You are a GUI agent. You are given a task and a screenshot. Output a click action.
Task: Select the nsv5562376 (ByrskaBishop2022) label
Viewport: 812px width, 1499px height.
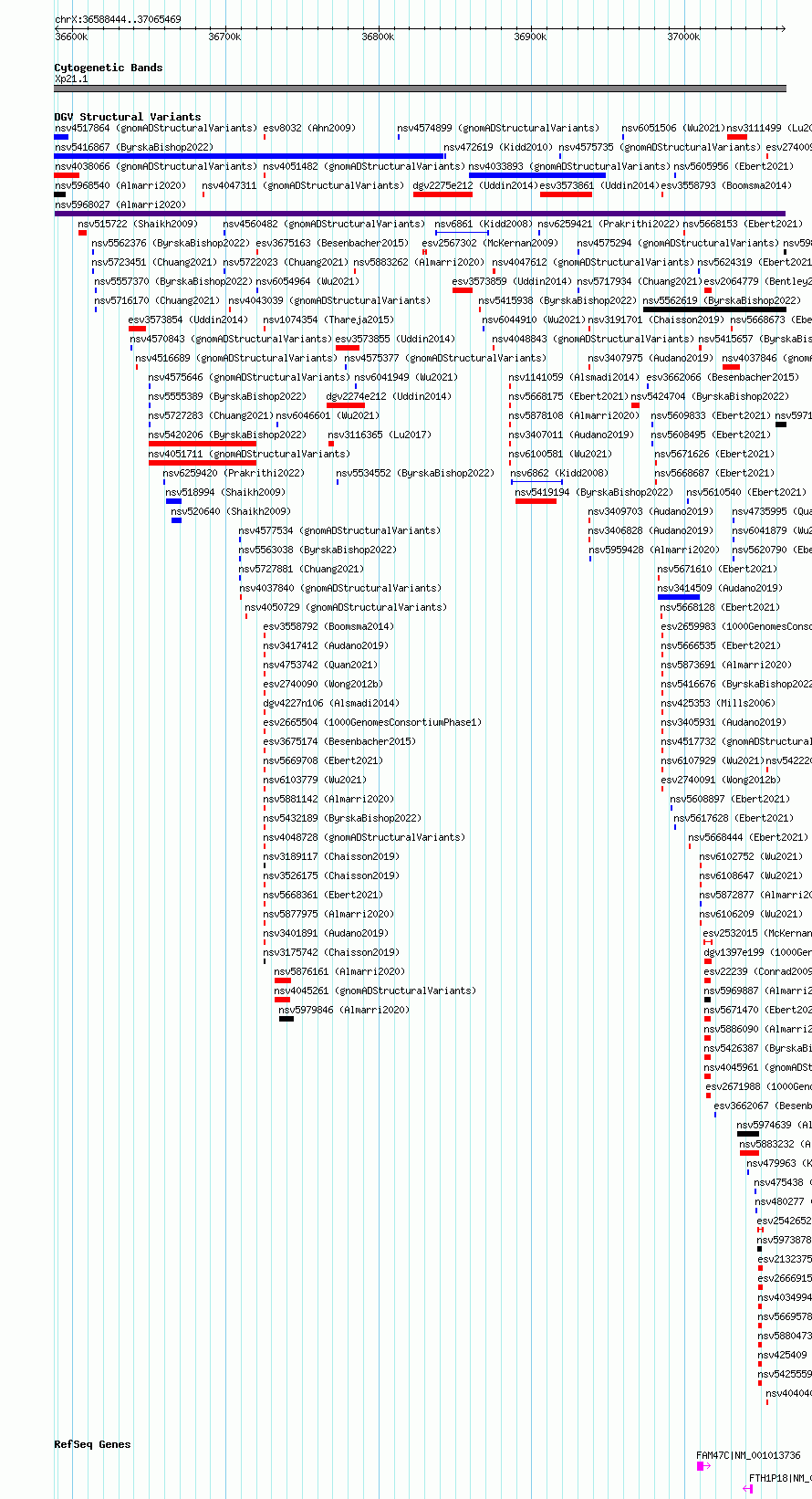171,243
